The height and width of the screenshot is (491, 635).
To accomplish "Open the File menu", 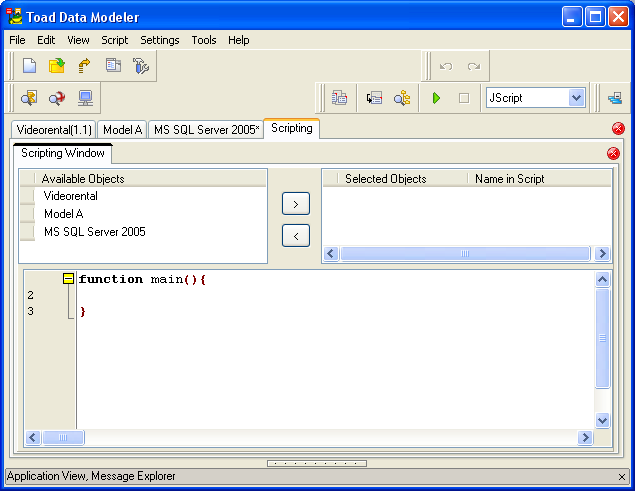I will [x=17, y=40].
